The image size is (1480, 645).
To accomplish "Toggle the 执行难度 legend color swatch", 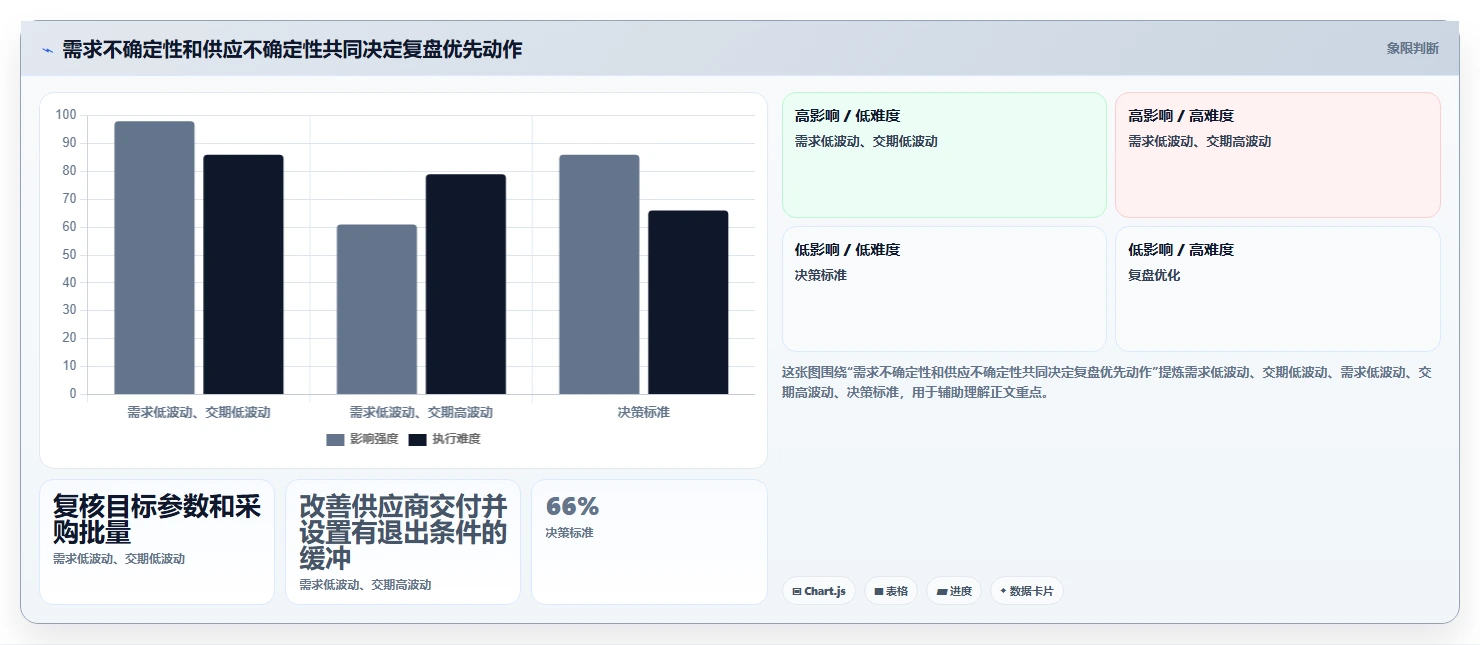I will pos(417,440).
